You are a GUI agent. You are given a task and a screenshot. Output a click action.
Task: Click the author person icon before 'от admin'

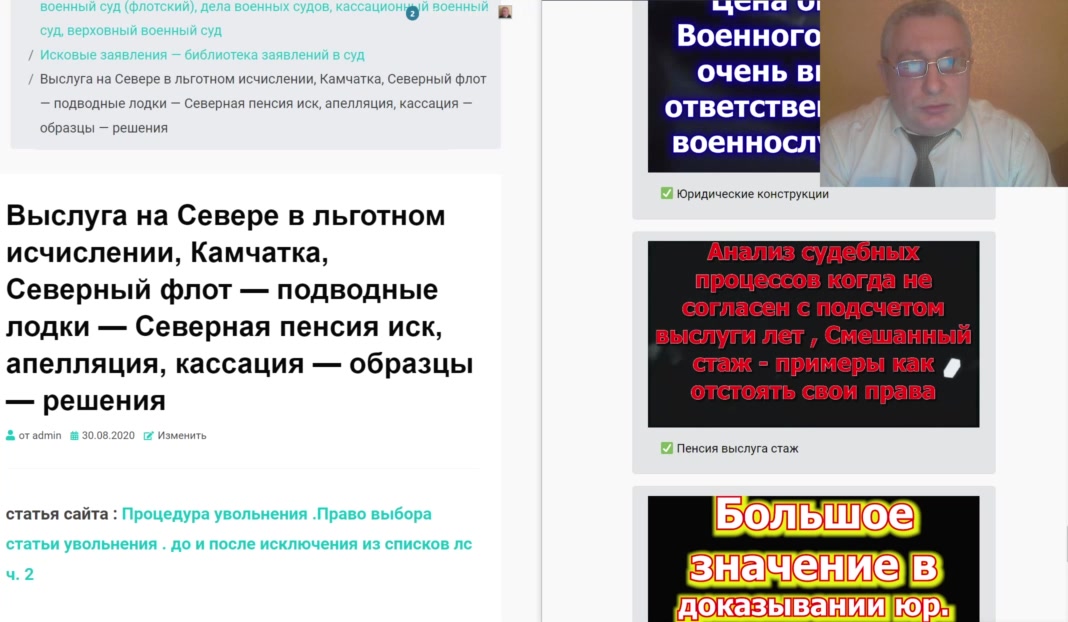click(11, 436)
